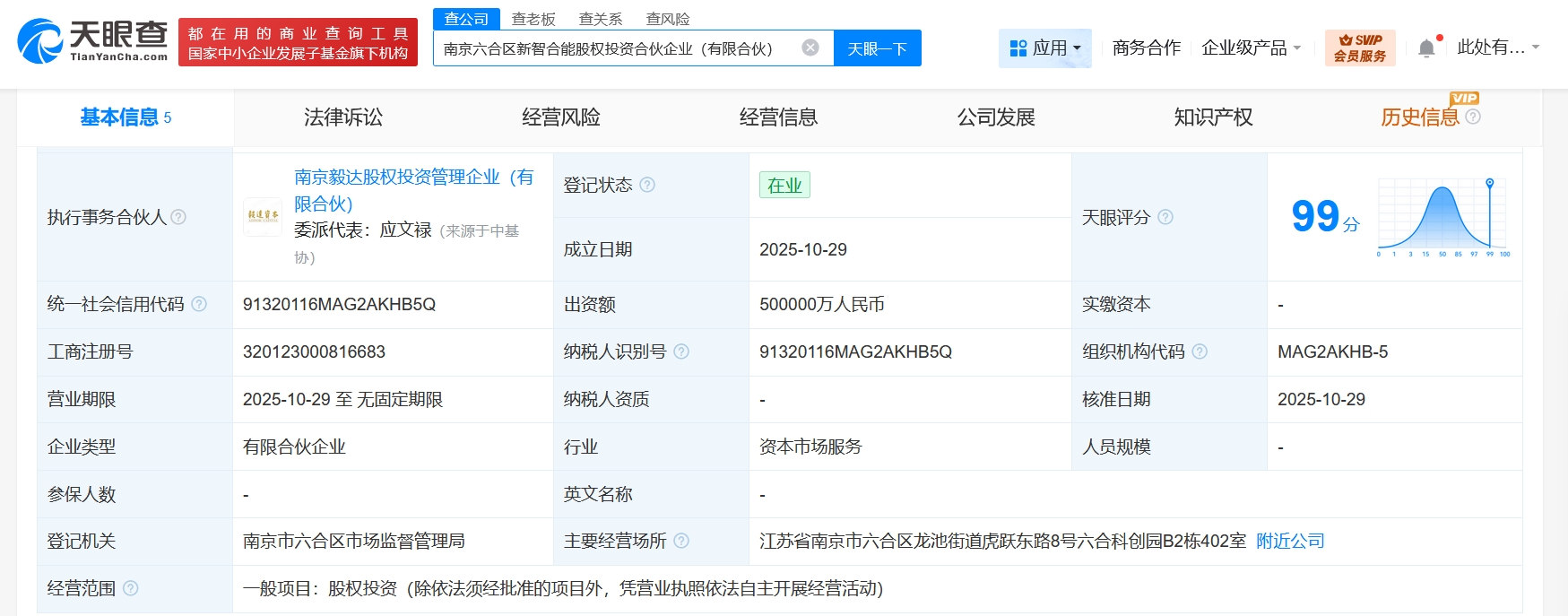Select the 查老板 search tab

[533, 19]
